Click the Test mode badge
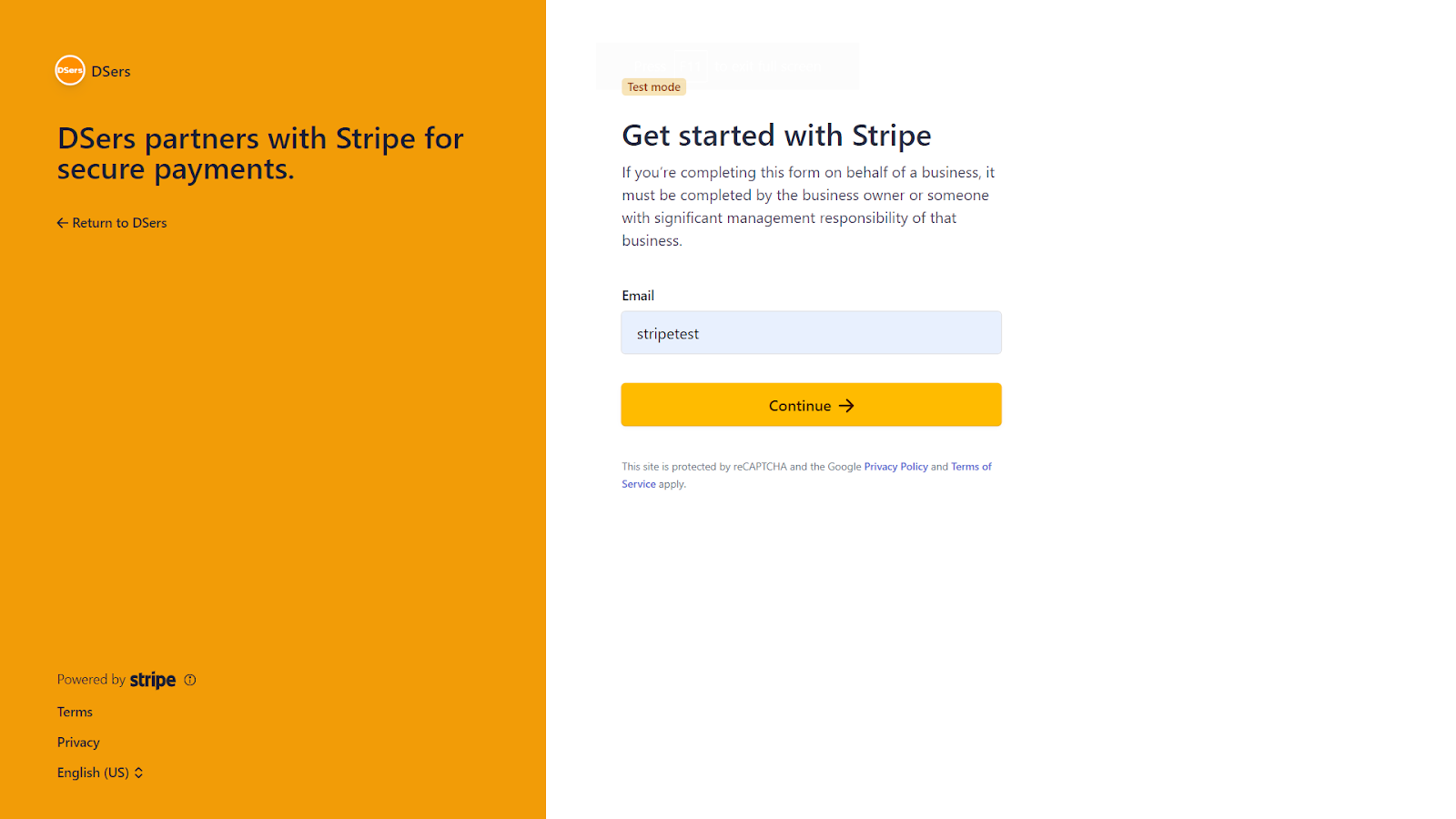 point(653,87)
